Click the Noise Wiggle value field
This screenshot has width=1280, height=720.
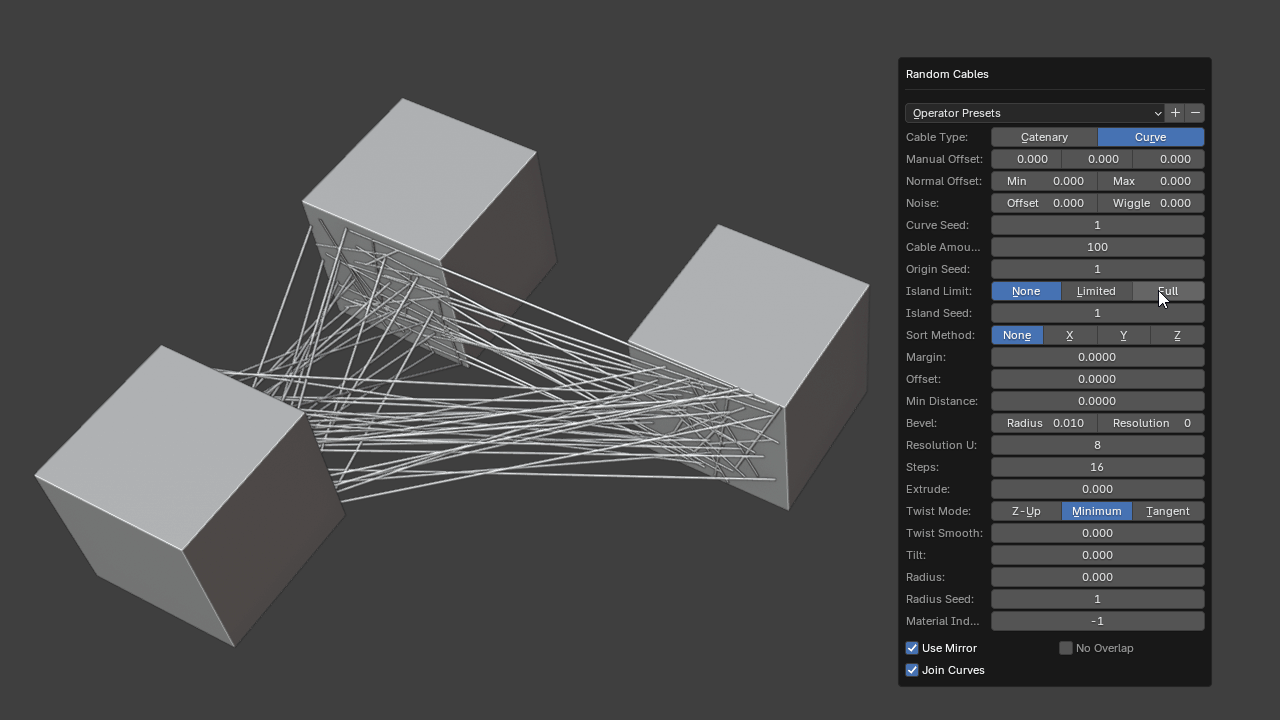click(1151, 203)
